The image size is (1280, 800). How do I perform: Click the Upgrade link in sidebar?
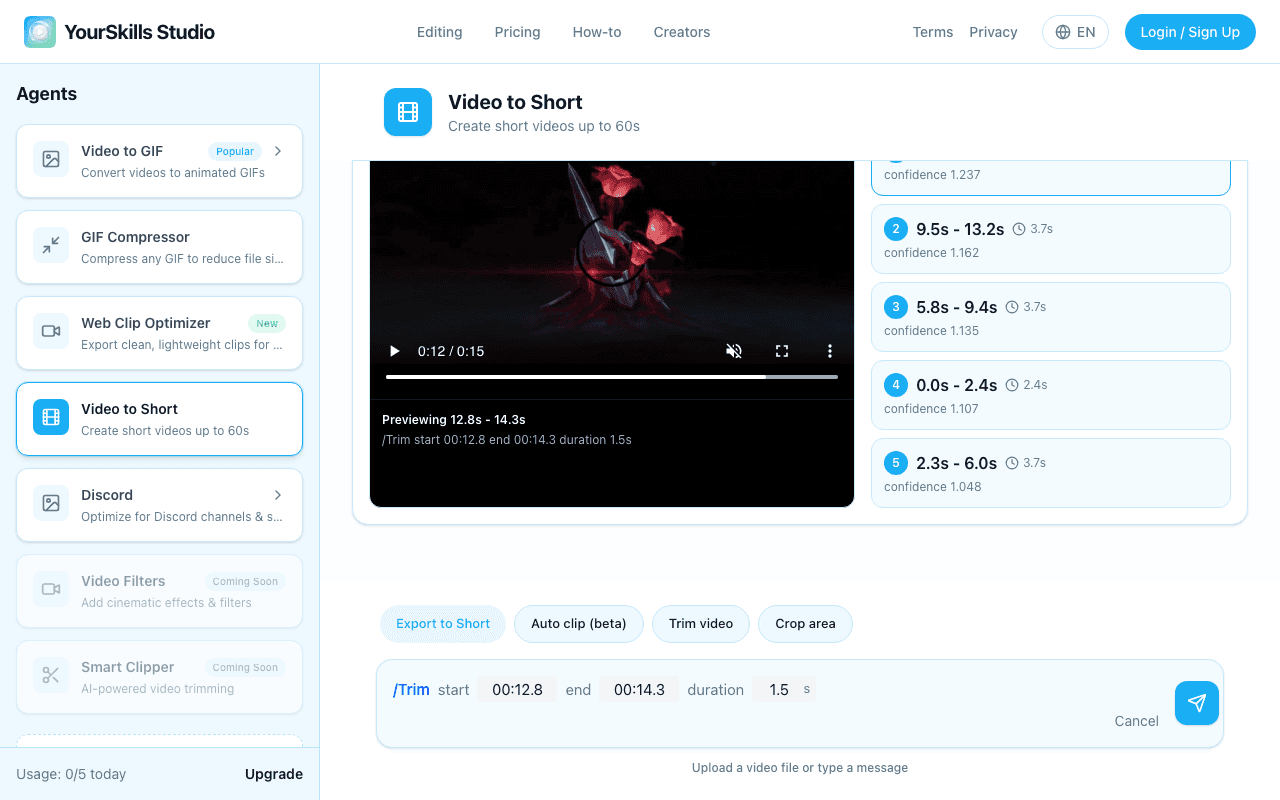tap(274, 774)
